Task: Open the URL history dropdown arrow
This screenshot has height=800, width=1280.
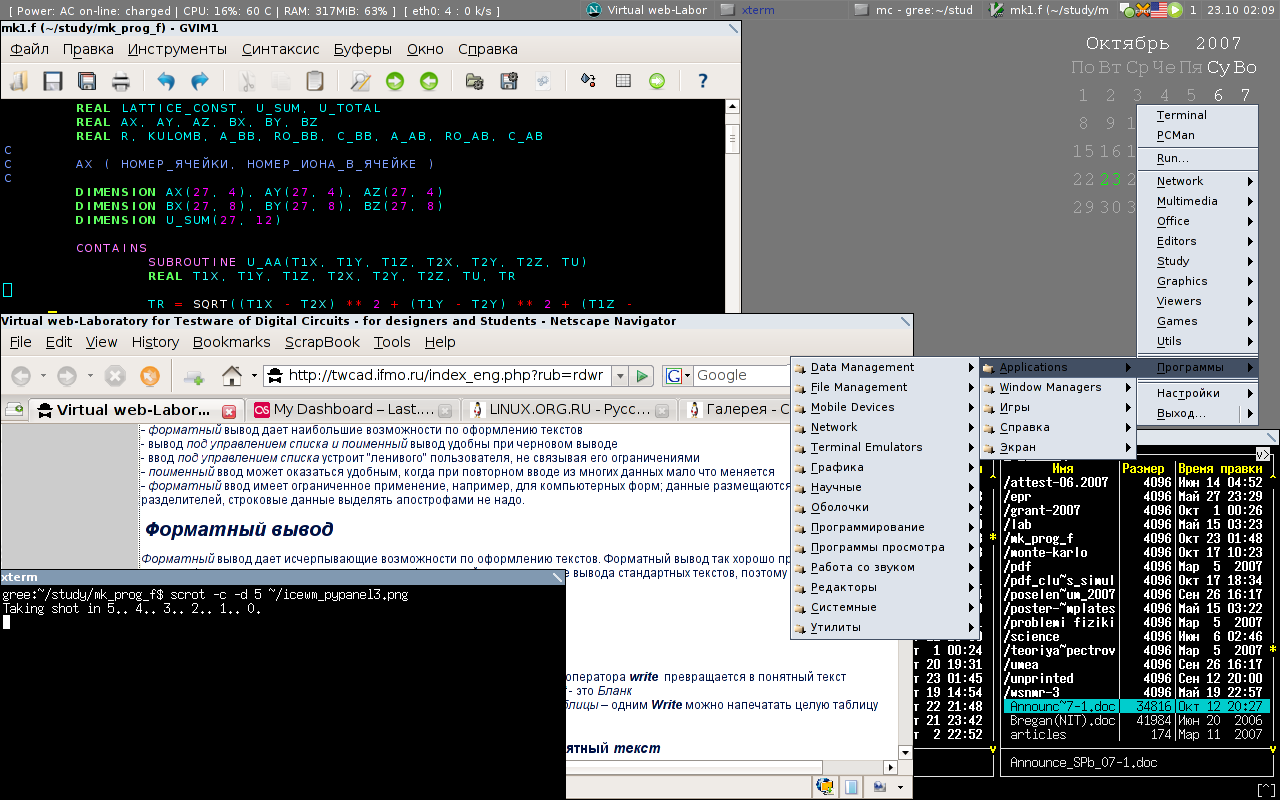Action: (620, 376)
